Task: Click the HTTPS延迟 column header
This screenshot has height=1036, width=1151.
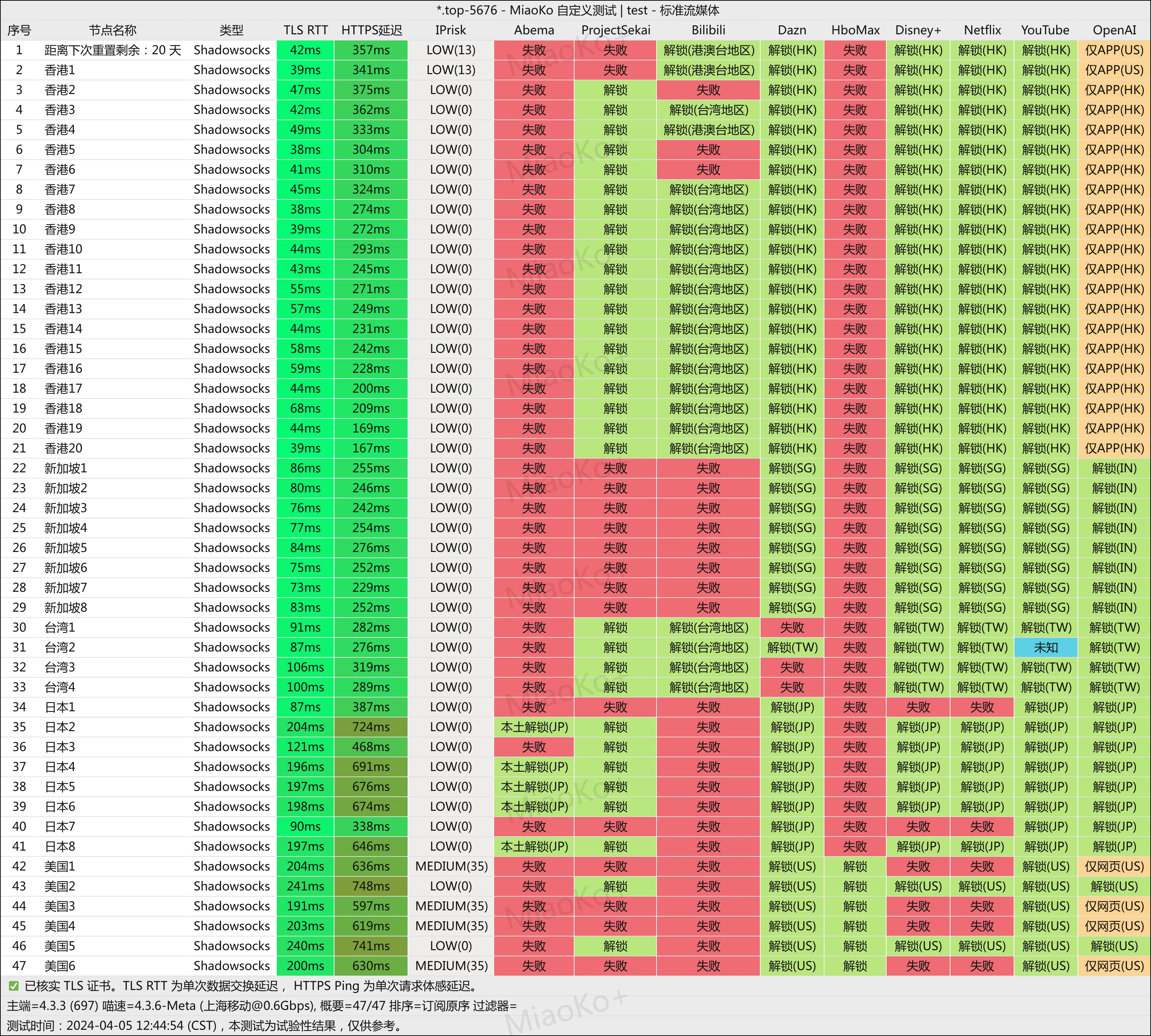Action: point(371,30)
